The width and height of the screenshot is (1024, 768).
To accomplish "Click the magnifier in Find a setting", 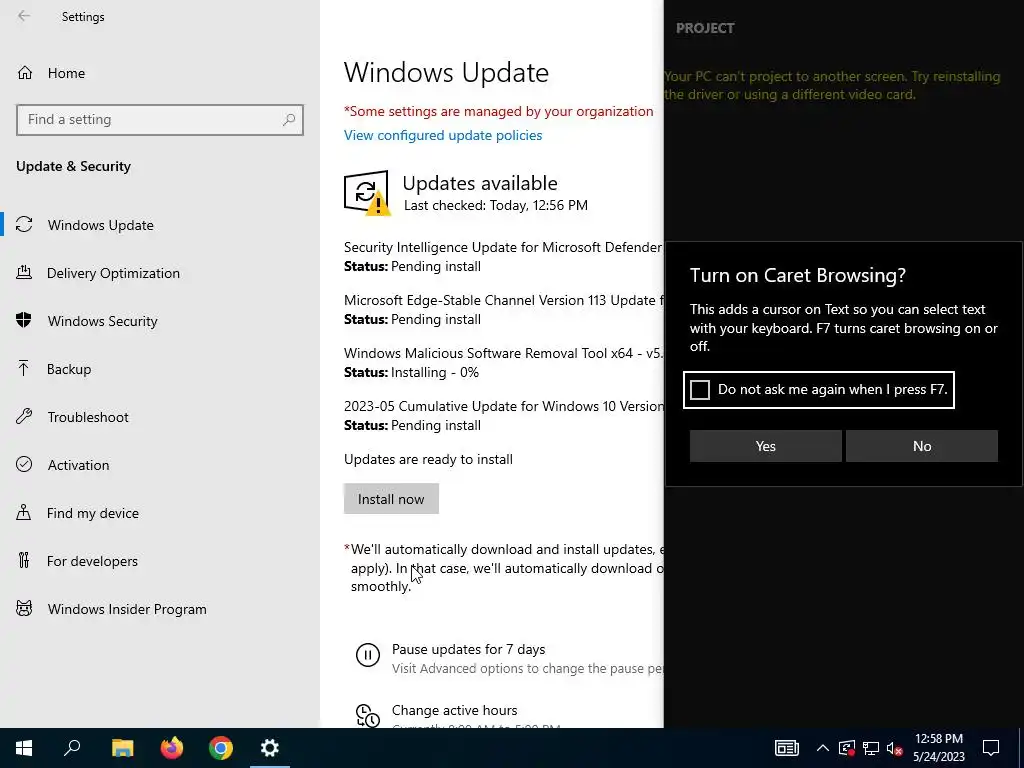I will (x=289, y=120).
